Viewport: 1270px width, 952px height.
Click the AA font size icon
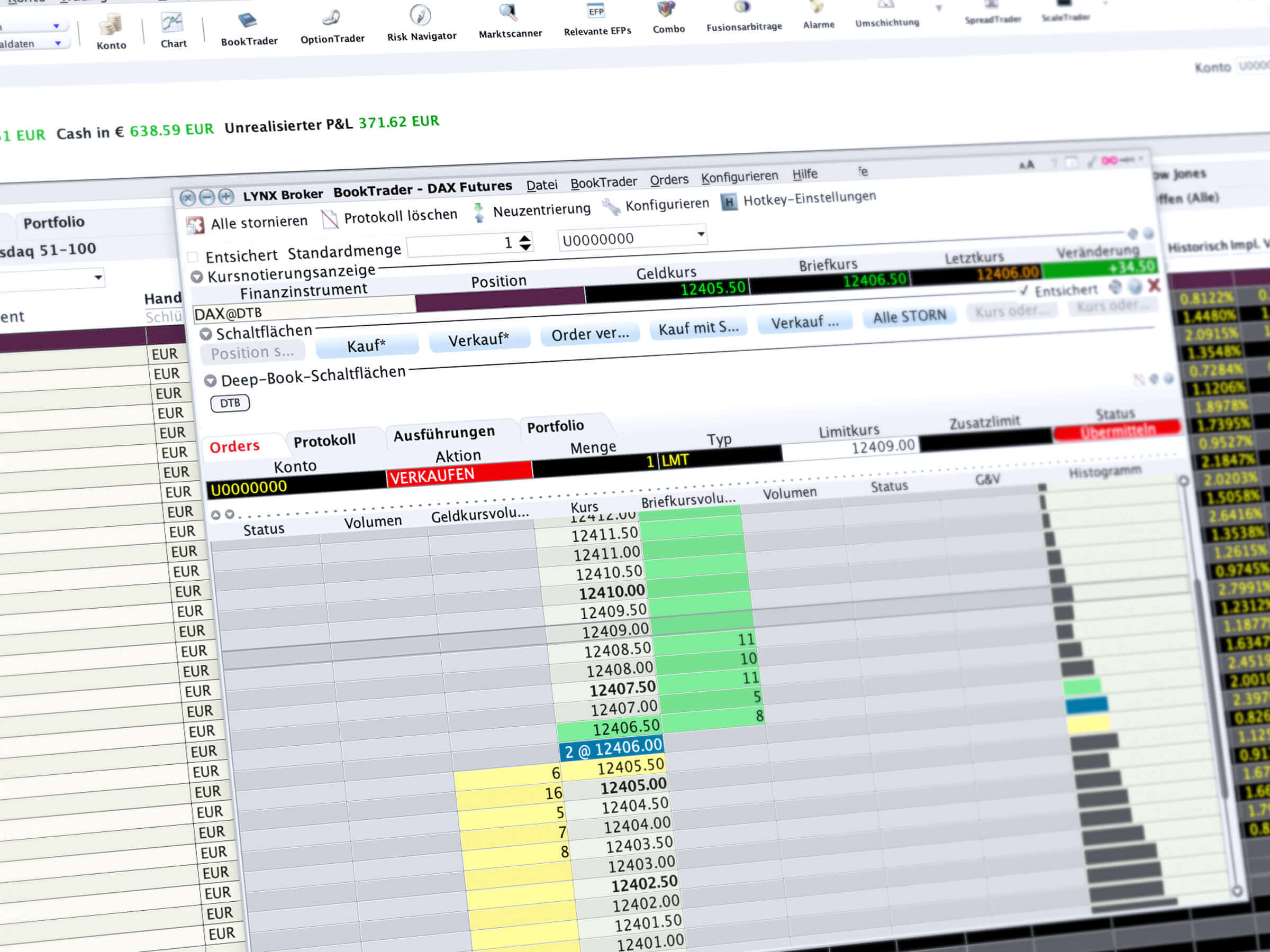(1027, 165)
